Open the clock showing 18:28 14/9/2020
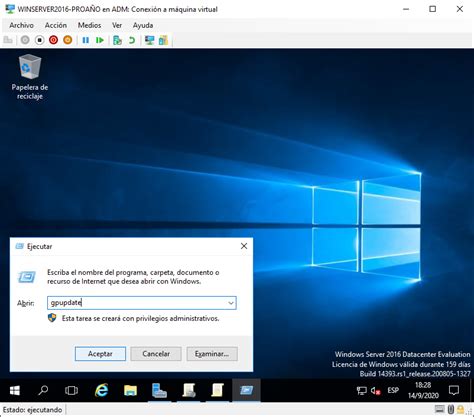 423,390
